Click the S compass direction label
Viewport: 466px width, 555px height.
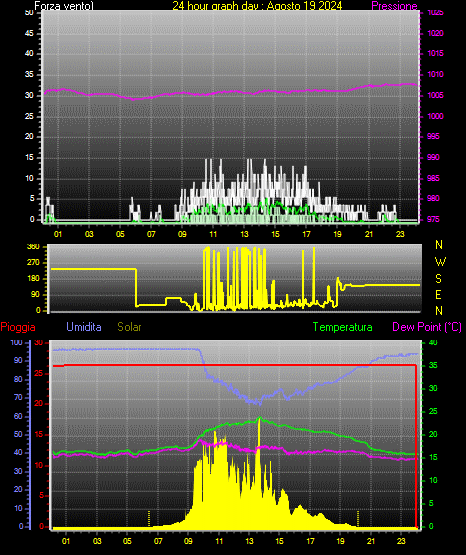click(438, 279)
